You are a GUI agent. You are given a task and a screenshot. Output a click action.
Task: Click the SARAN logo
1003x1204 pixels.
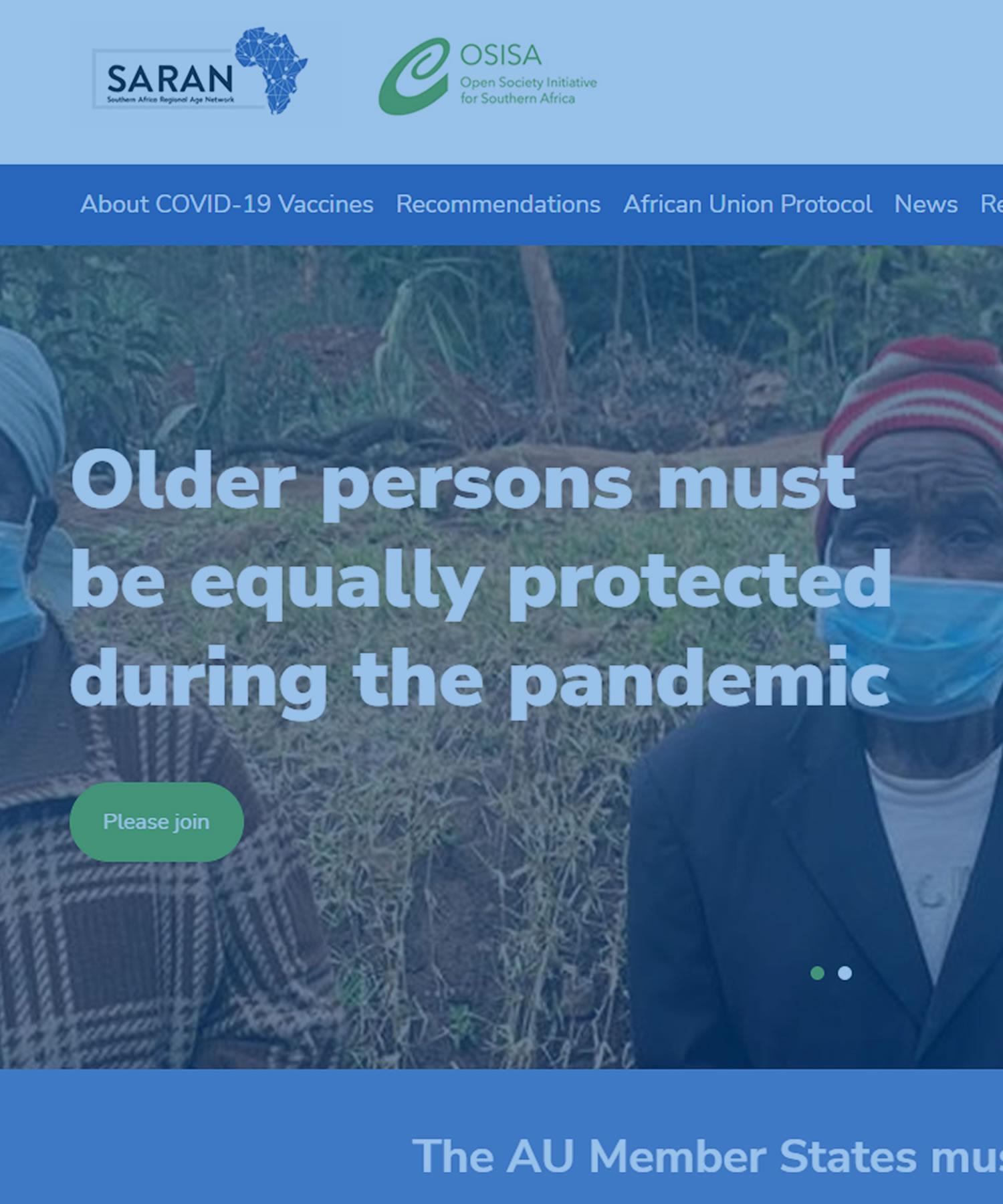tap(200, 71)
